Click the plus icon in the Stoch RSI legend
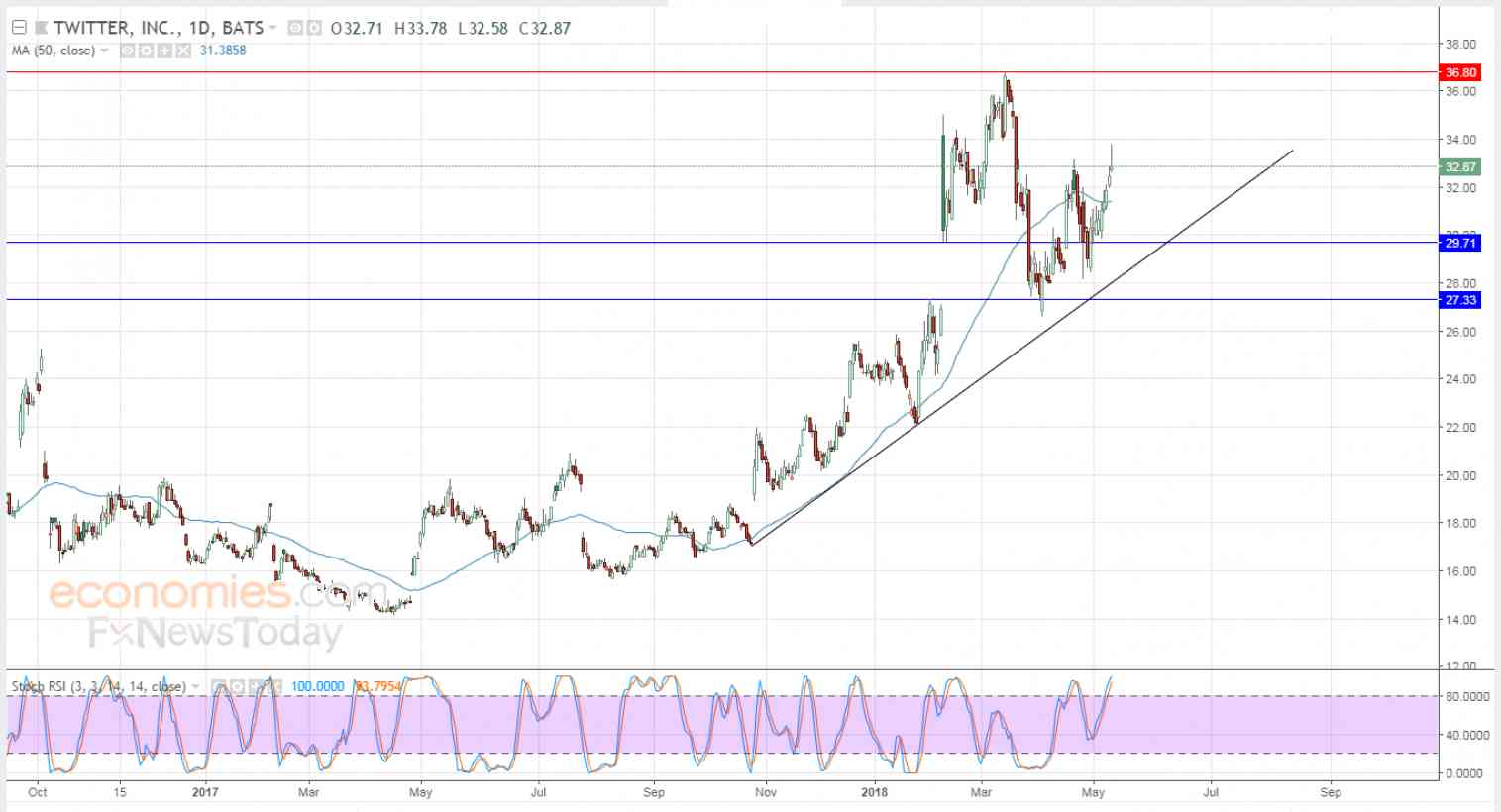Image resolution: width=1501 pixels, height=812 pixels. point(257,686)
